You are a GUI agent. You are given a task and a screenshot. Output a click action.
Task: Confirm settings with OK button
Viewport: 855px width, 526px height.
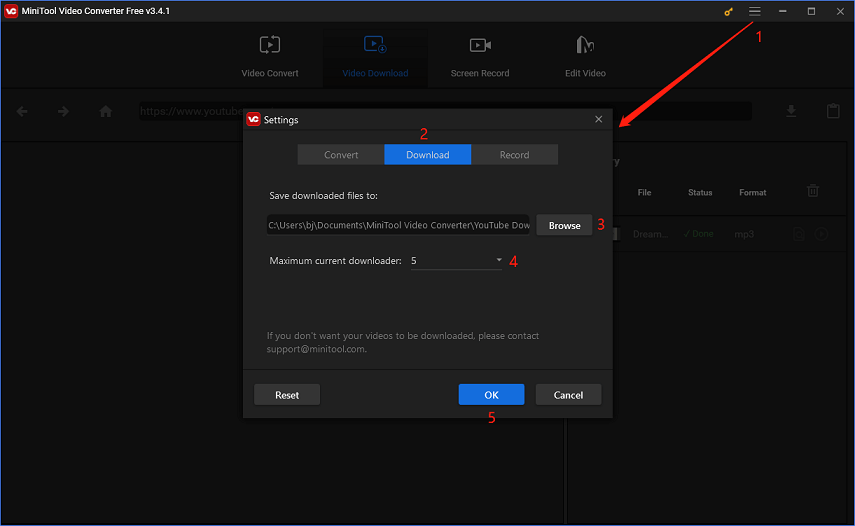491,395
